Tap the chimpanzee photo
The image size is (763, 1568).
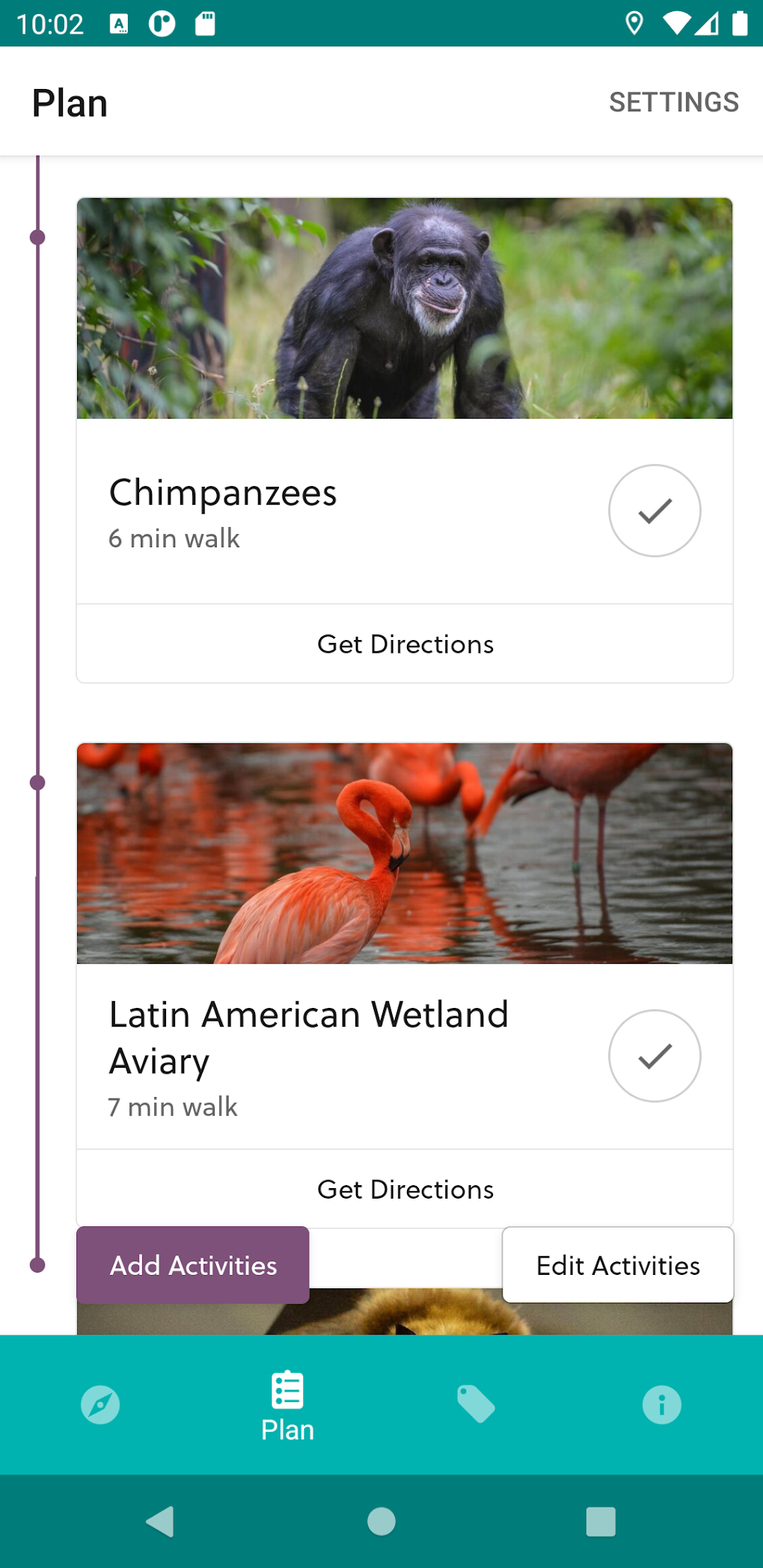pyautogui.click(x=405, y=307)
